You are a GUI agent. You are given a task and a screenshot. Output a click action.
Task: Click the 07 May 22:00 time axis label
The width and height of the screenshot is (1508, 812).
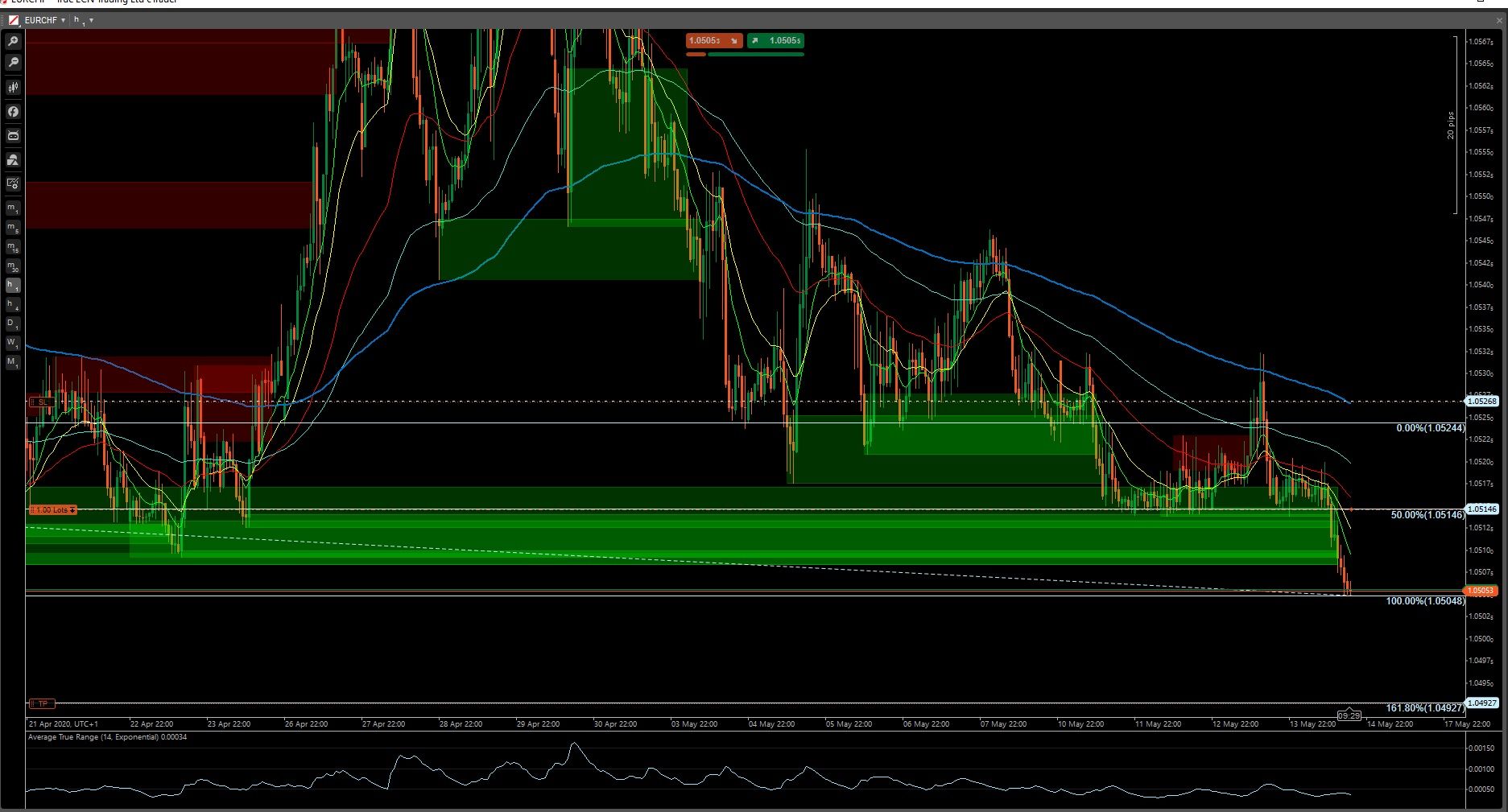click(x=1003, y=724)
